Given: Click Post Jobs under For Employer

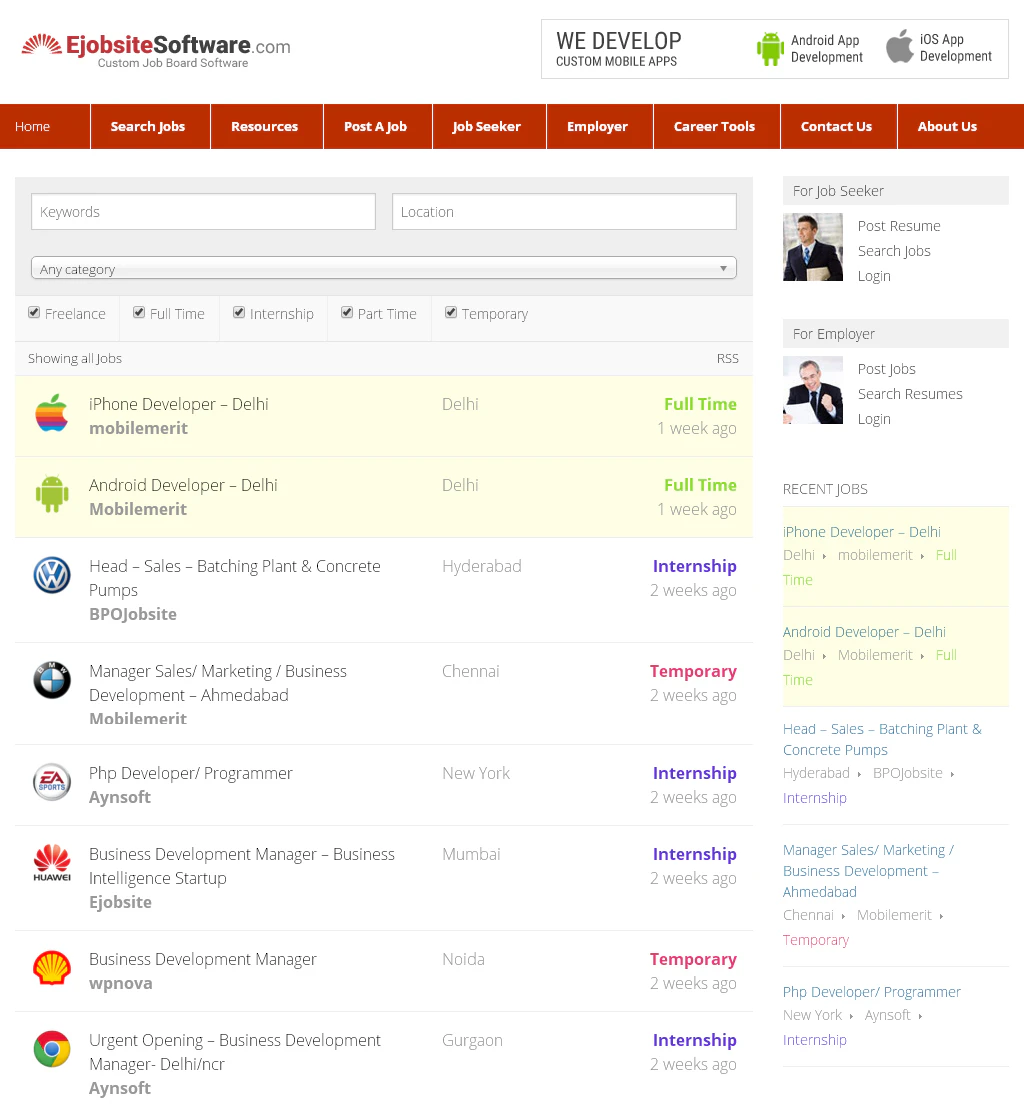Looking at the screenshot, I should click(887, 370).
